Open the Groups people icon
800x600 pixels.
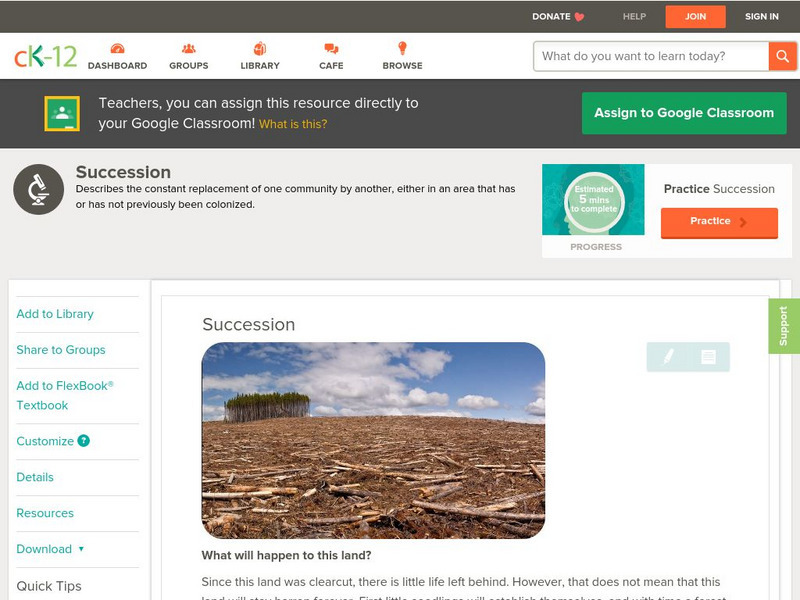coord(189,49)
